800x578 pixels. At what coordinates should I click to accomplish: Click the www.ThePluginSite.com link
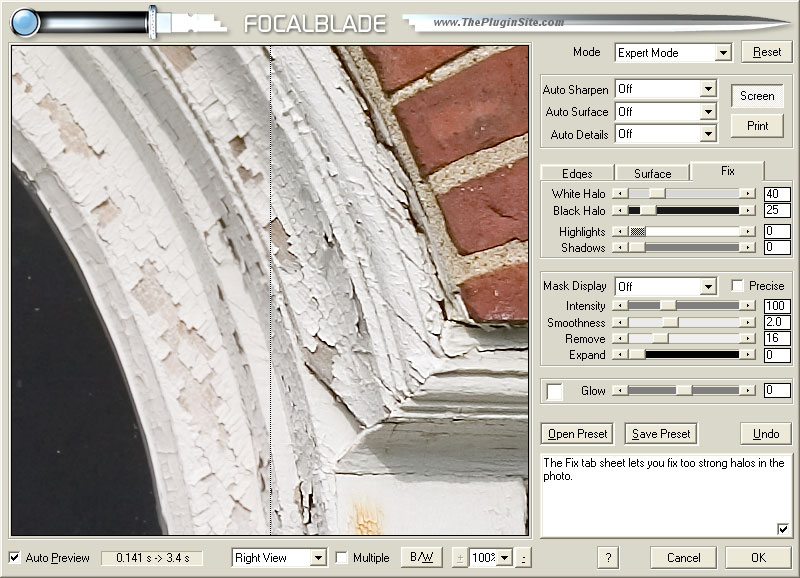498,22
